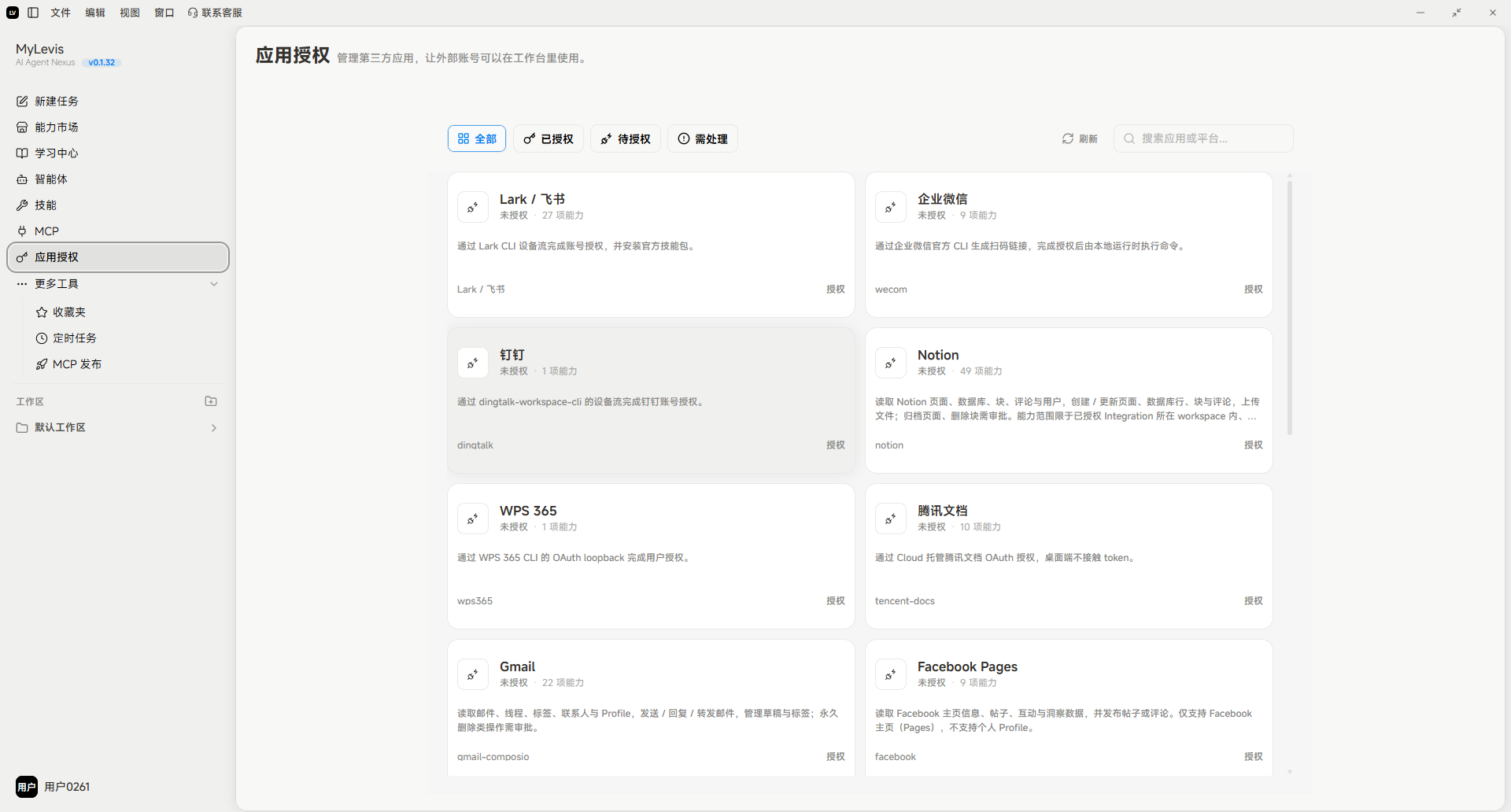Image resolution: width=1511 pixels, height=812 pixels.
Task: Filter by 待授权 tab
Action: 626,138
